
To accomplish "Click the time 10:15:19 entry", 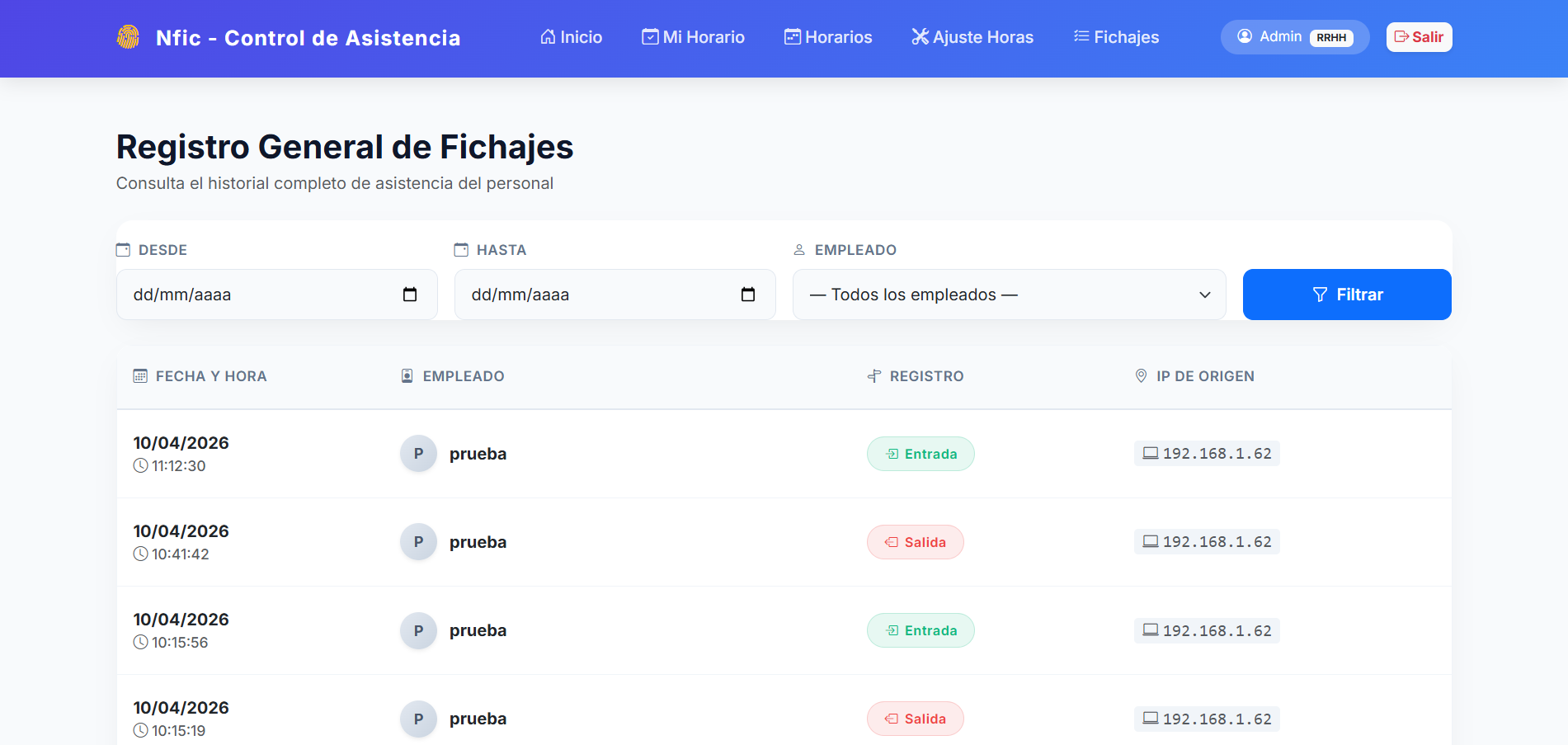I will pyautogui.click(x=170, y=731).
